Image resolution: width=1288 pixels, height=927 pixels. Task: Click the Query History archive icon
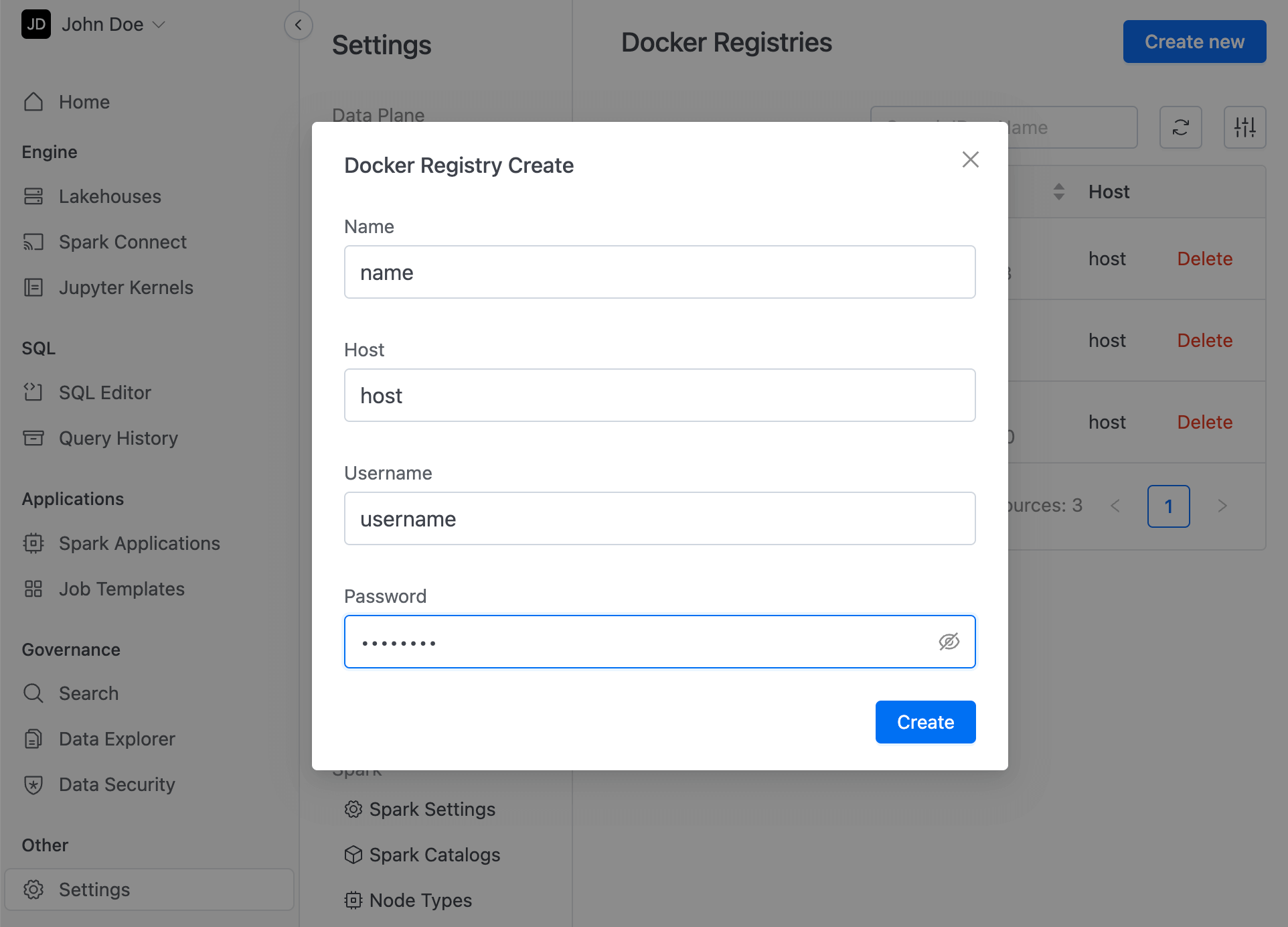pos(33,438)
